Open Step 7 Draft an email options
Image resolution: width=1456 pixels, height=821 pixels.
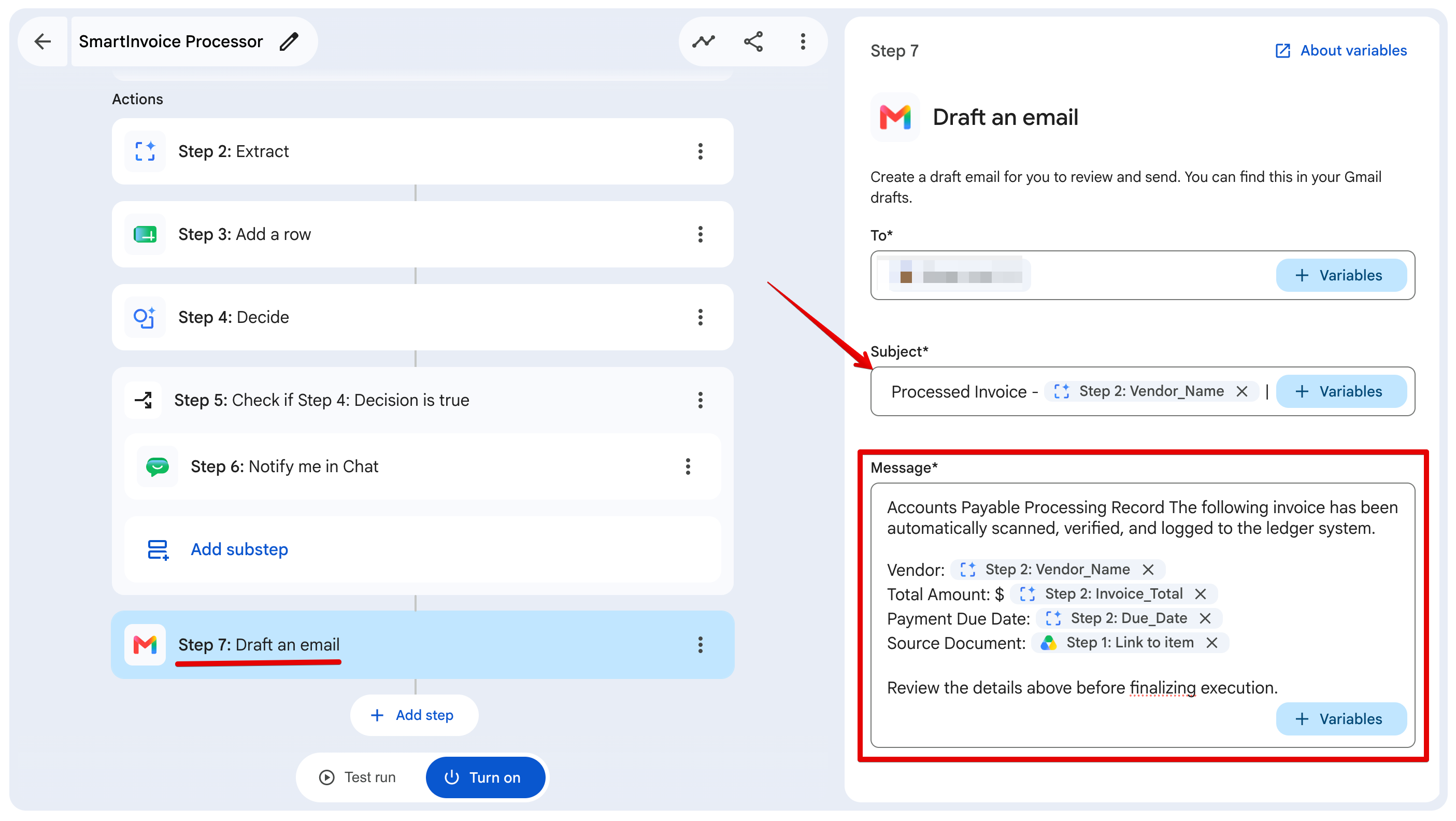701,645
